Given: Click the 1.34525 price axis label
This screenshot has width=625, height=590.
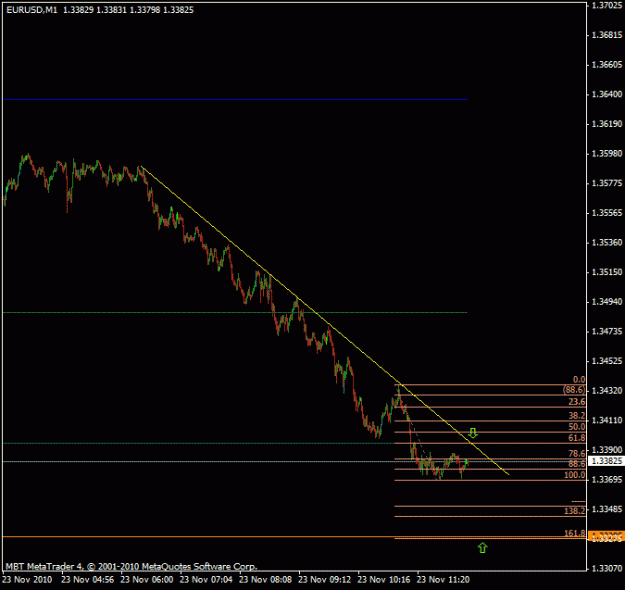Looking at the screenshot, I should pos(607,361).
